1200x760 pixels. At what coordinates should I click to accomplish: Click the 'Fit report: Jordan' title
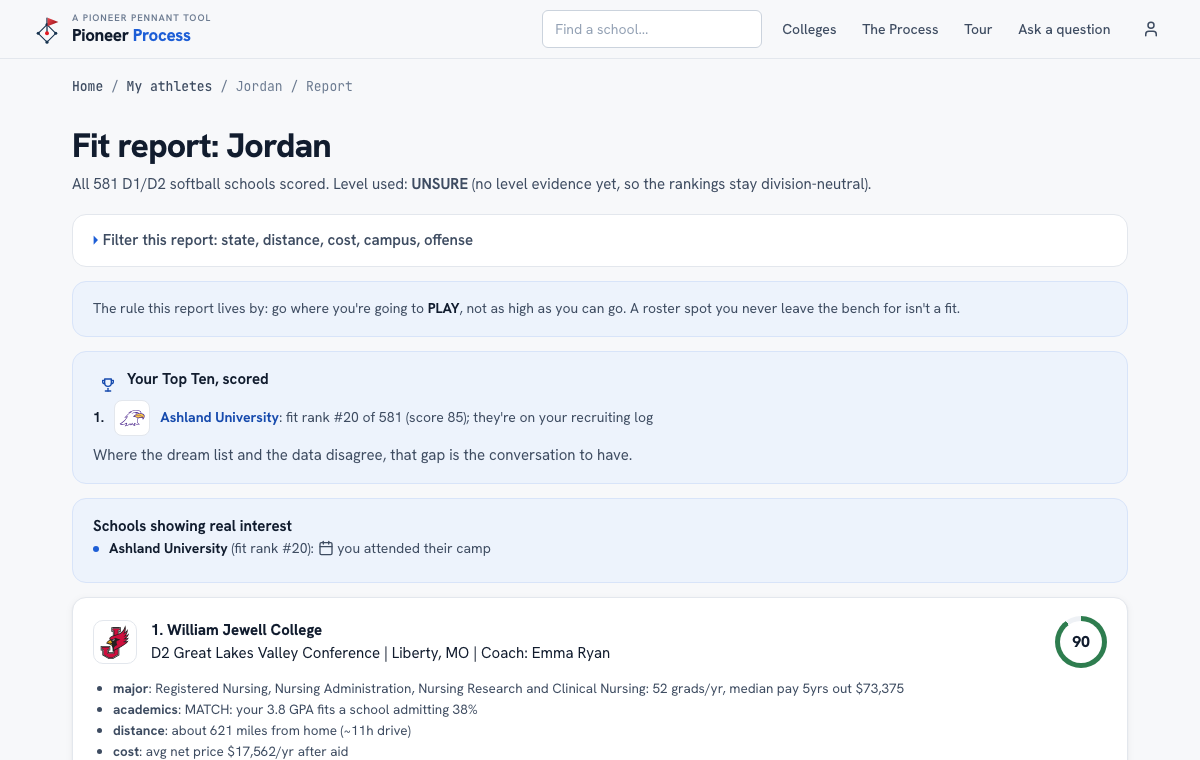click(x=201, y=146)
